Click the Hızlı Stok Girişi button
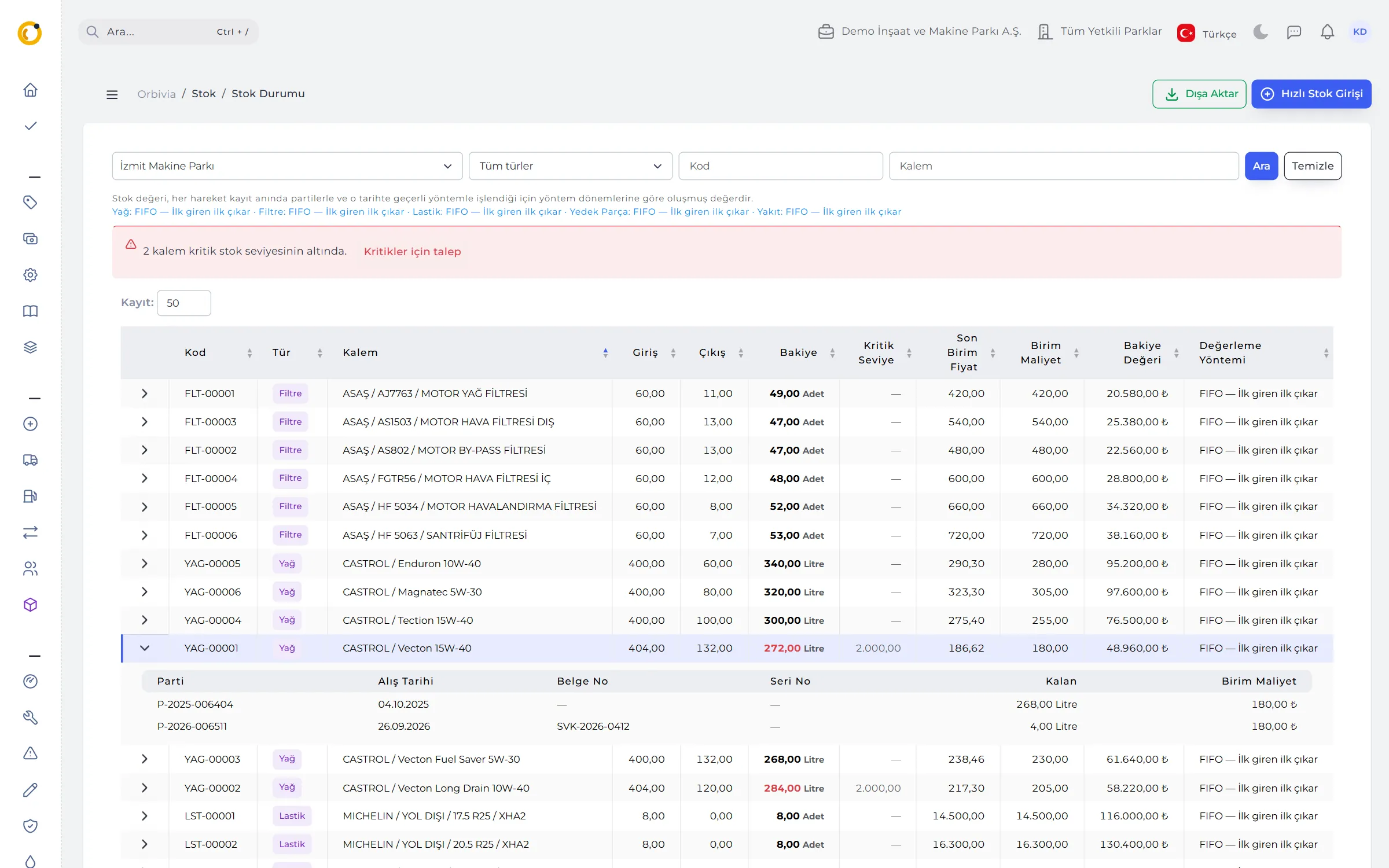The height and width of the screenshot is (868, 1389). (1311, 94)
